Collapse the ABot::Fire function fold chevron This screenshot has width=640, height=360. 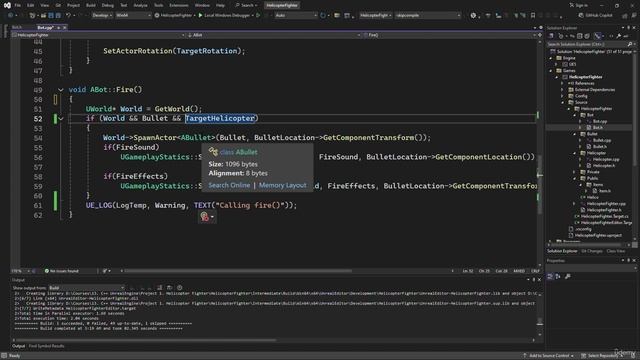click(x=60, y=90)
